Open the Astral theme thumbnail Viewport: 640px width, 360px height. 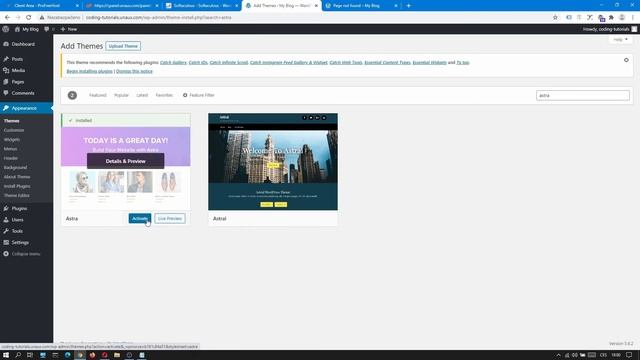[273, 162]
